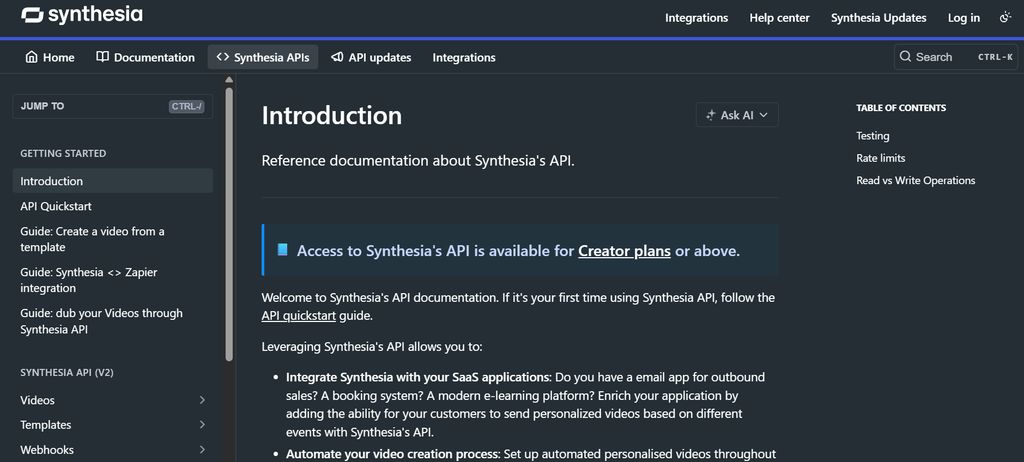Click the Introduction page heading
The width and height of the screenshot is (1024, 462).
[332, 115]
